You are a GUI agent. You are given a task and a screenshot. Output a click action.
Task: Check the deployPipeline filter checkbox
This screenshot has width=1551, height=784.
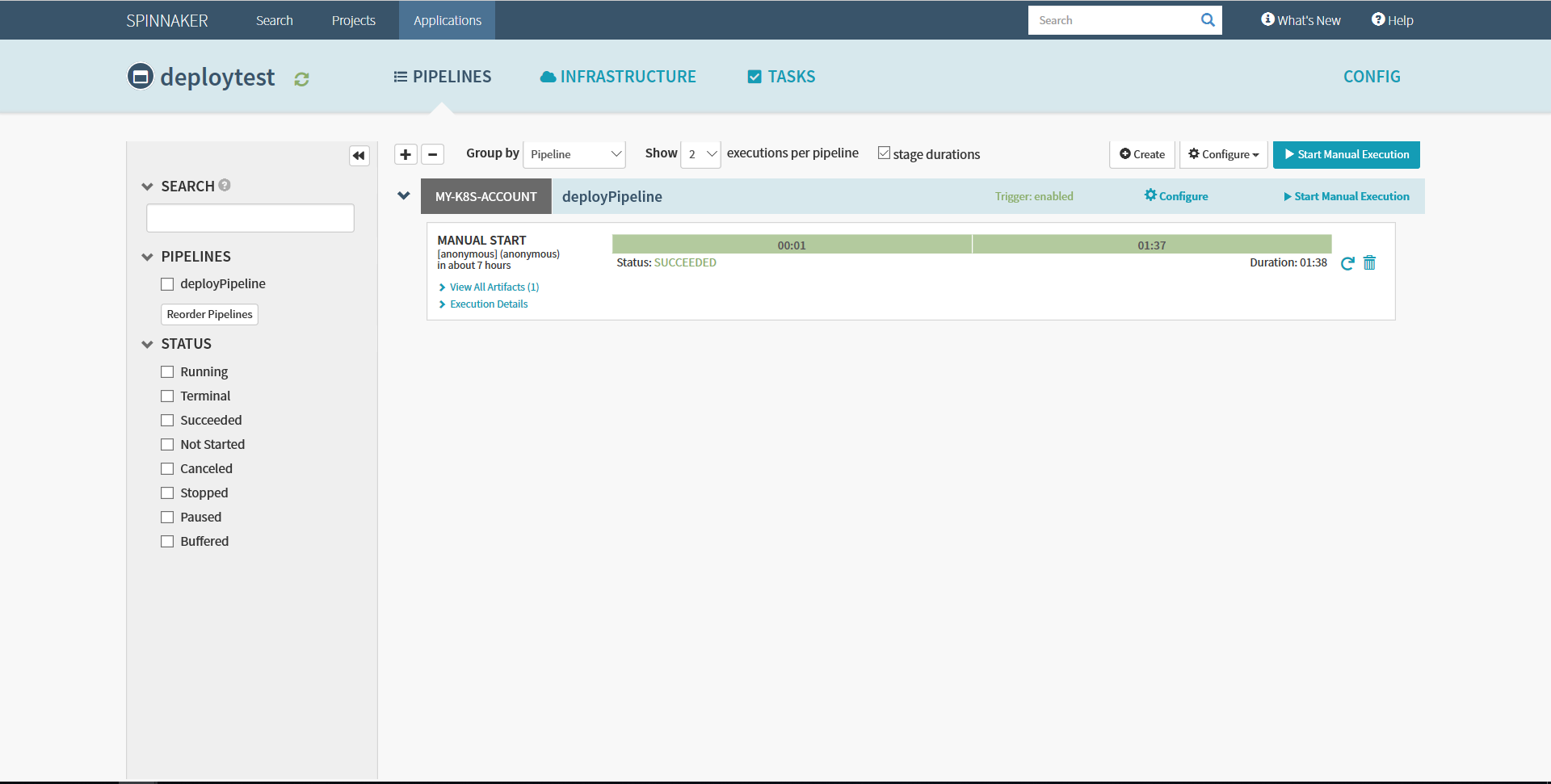coord(167,284)
